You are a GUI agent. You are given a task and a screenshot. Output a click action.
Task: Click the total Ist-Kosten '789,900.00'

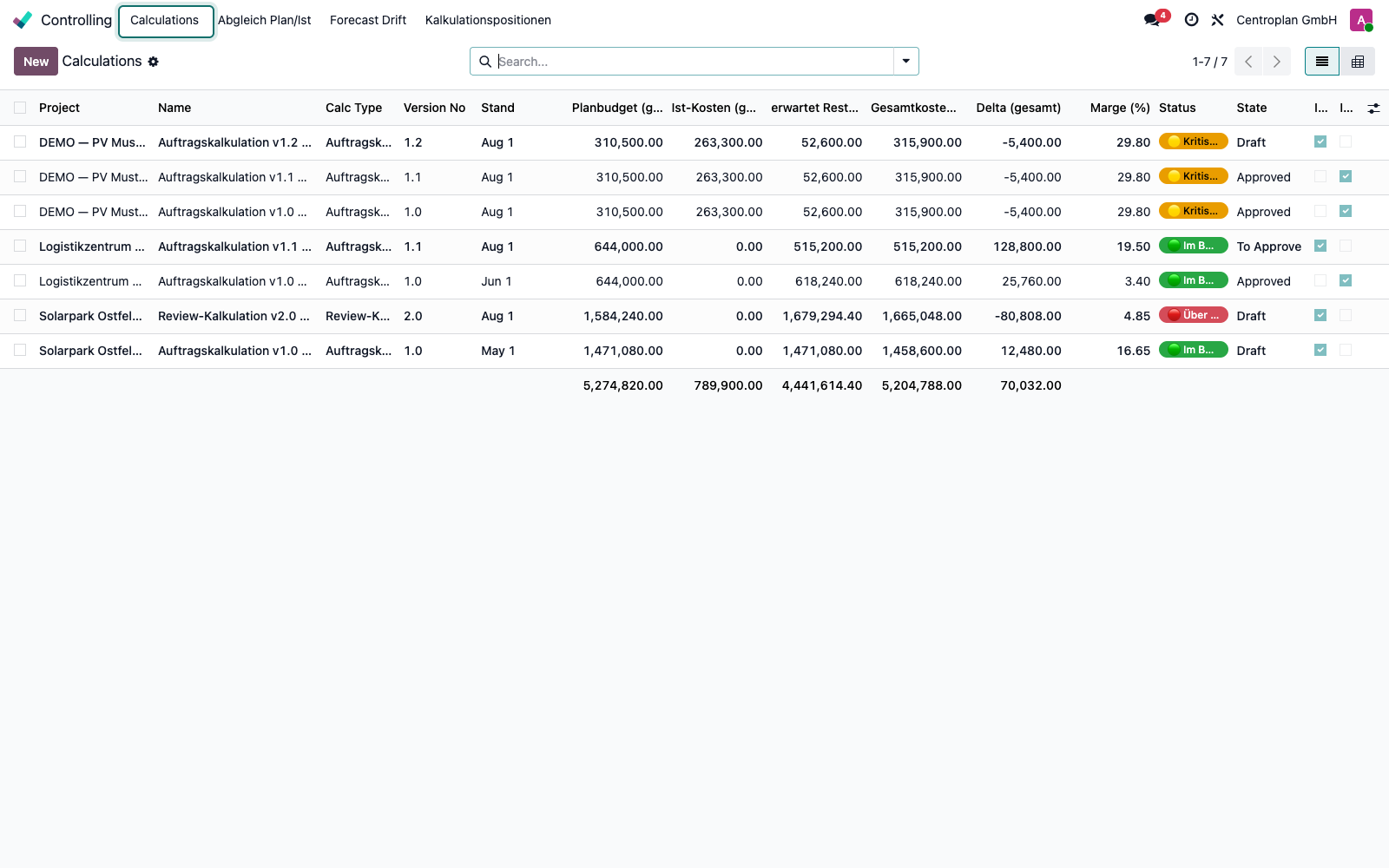728,385
